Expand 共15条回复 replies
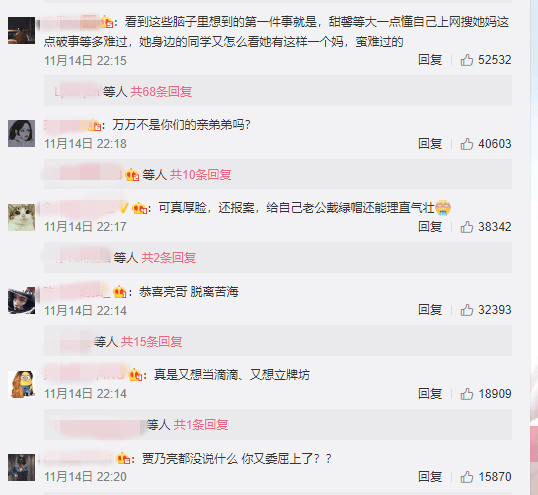538x495 pixels. (x=151, y=341)
